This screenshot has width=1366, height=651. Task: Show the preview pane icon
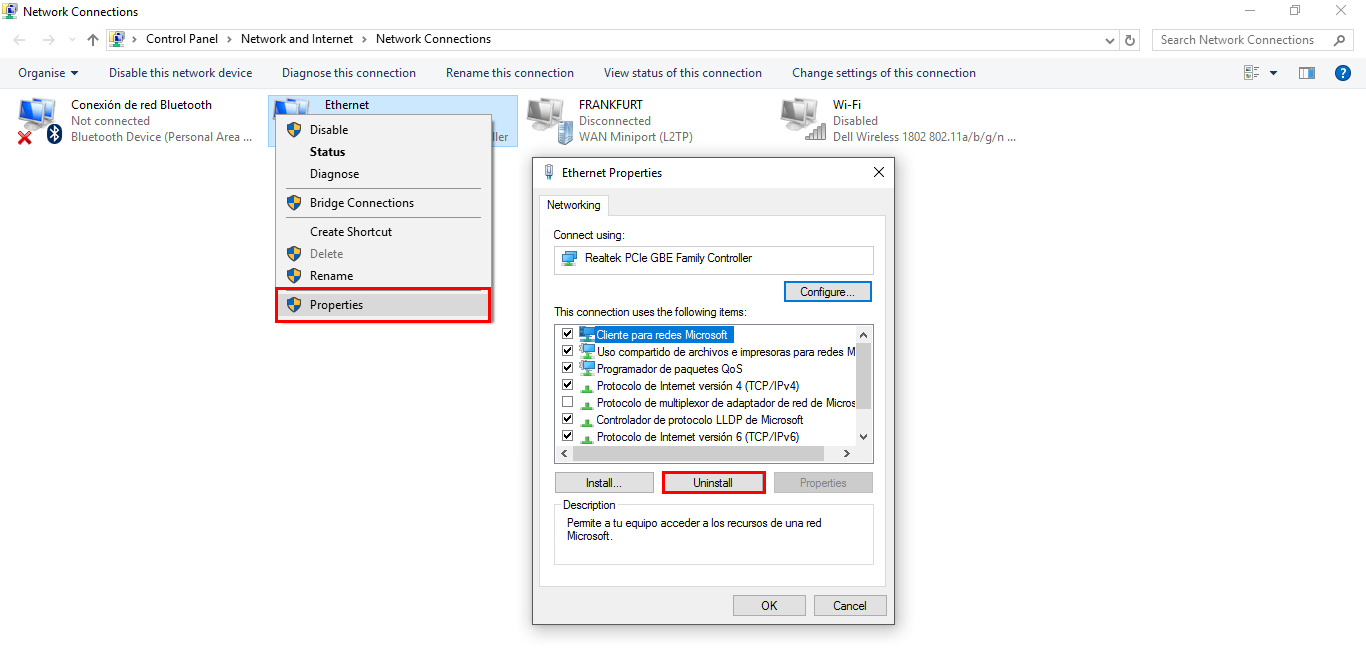(1307, 73)
